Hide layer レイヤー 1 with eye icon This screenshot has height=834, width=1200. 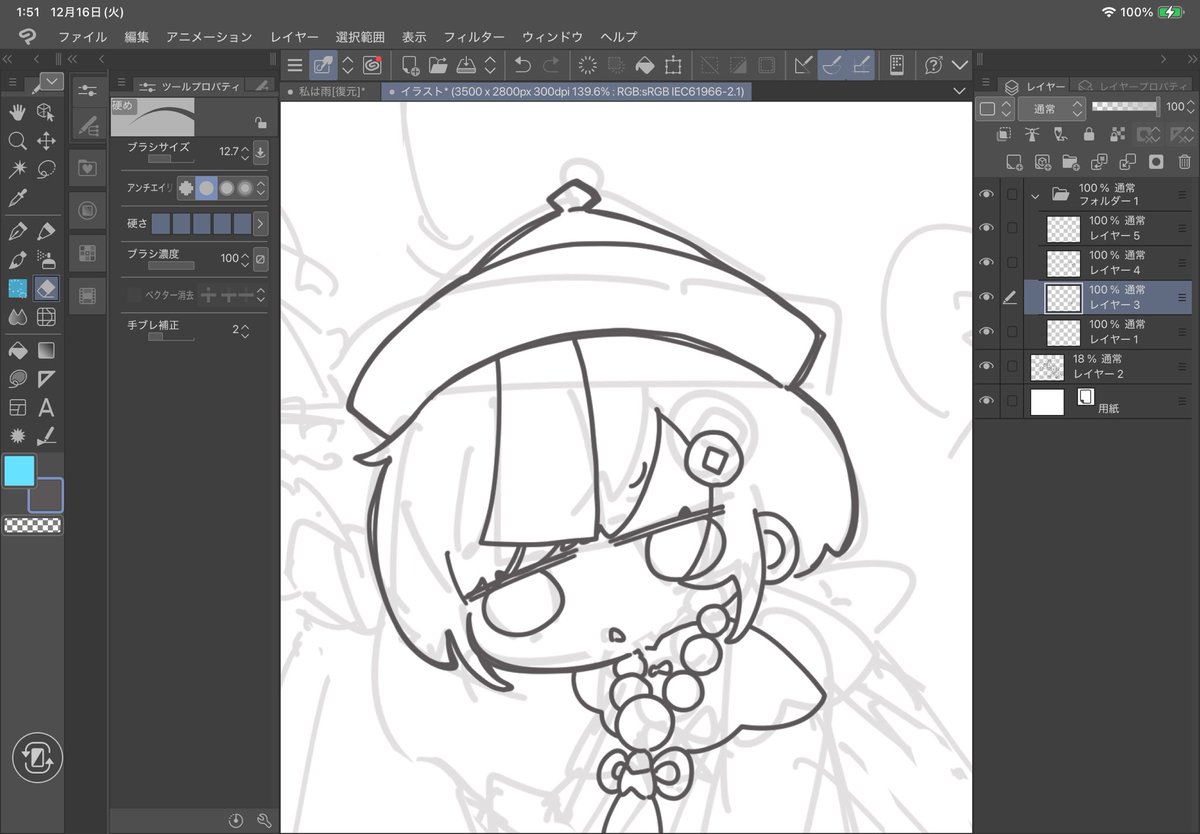coord(987,331)
